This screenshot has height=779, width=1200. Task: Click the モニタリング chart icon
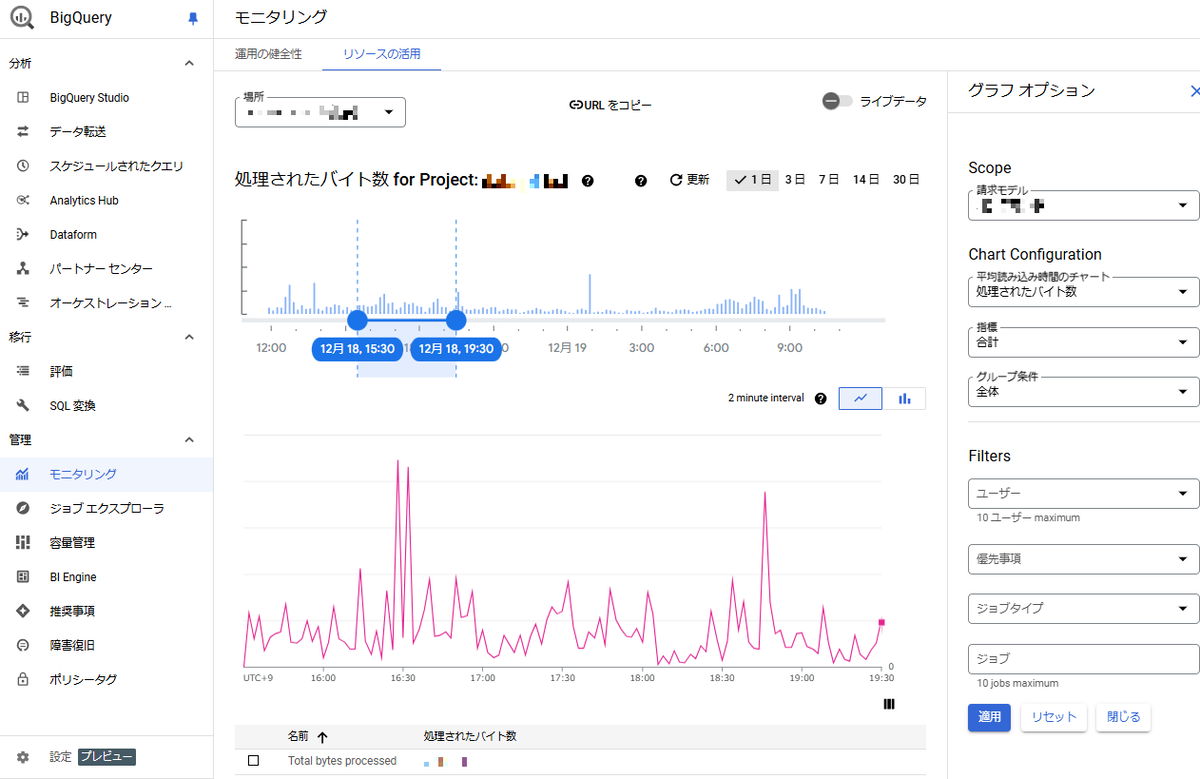pos(23,474)
